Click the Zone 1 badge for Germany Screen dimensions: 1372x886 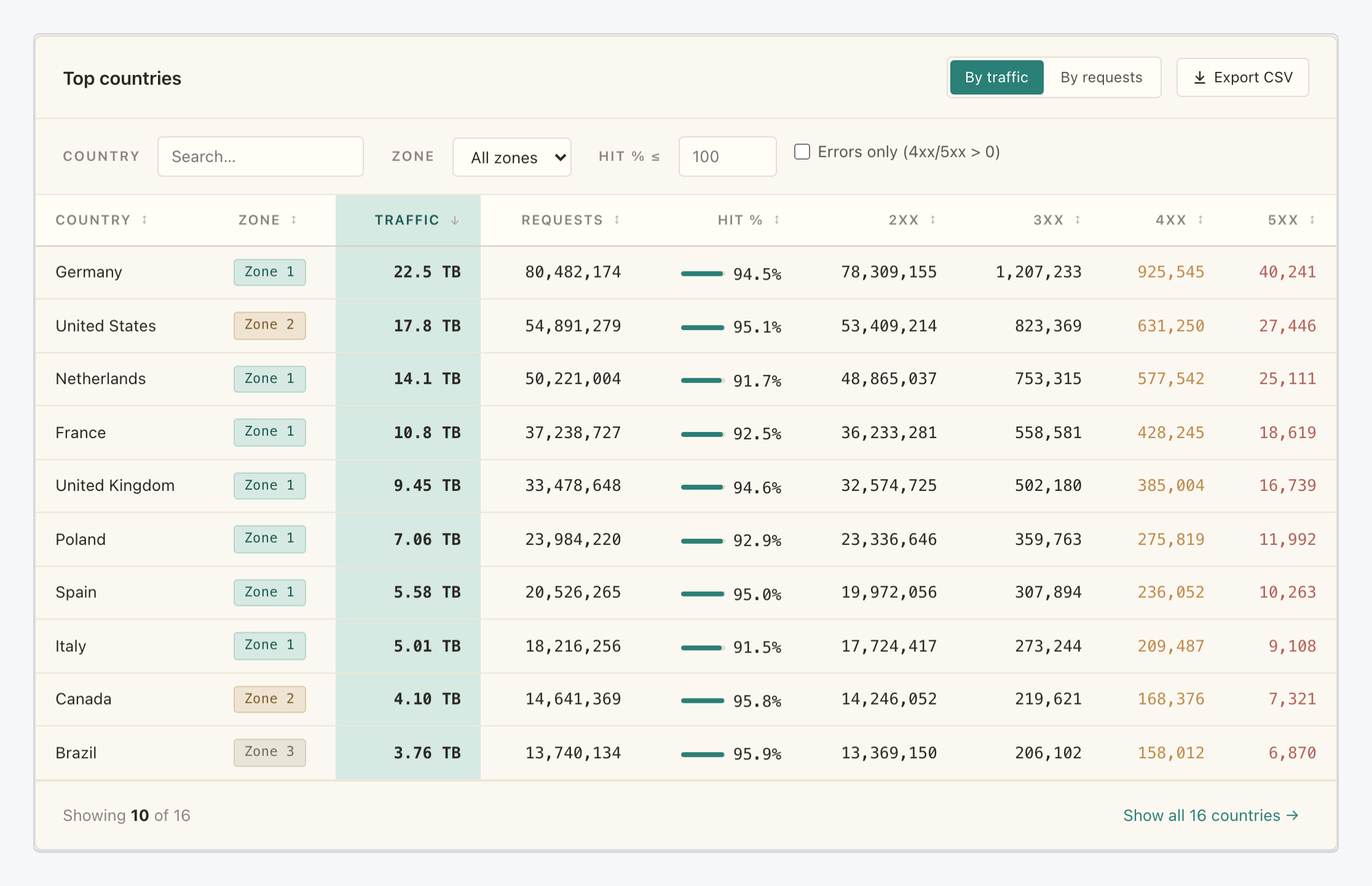pos(270,272)
